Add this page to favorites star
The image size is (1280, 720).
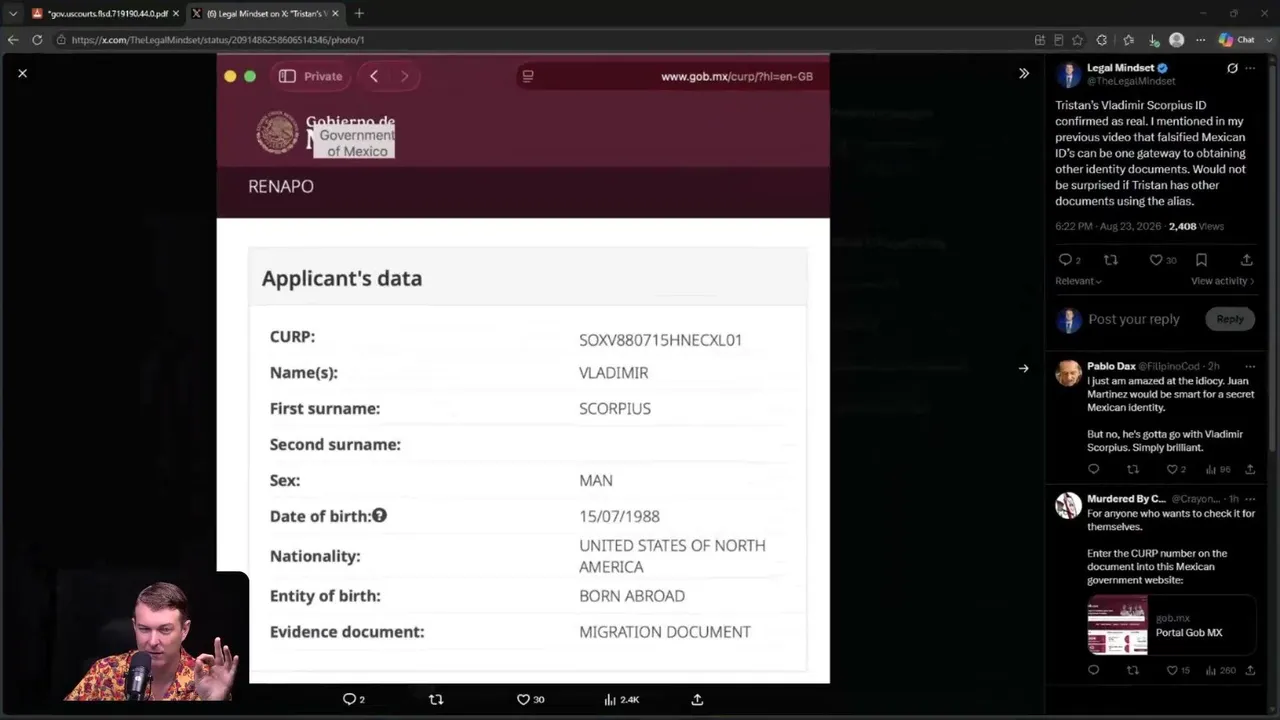(1077, 40)
